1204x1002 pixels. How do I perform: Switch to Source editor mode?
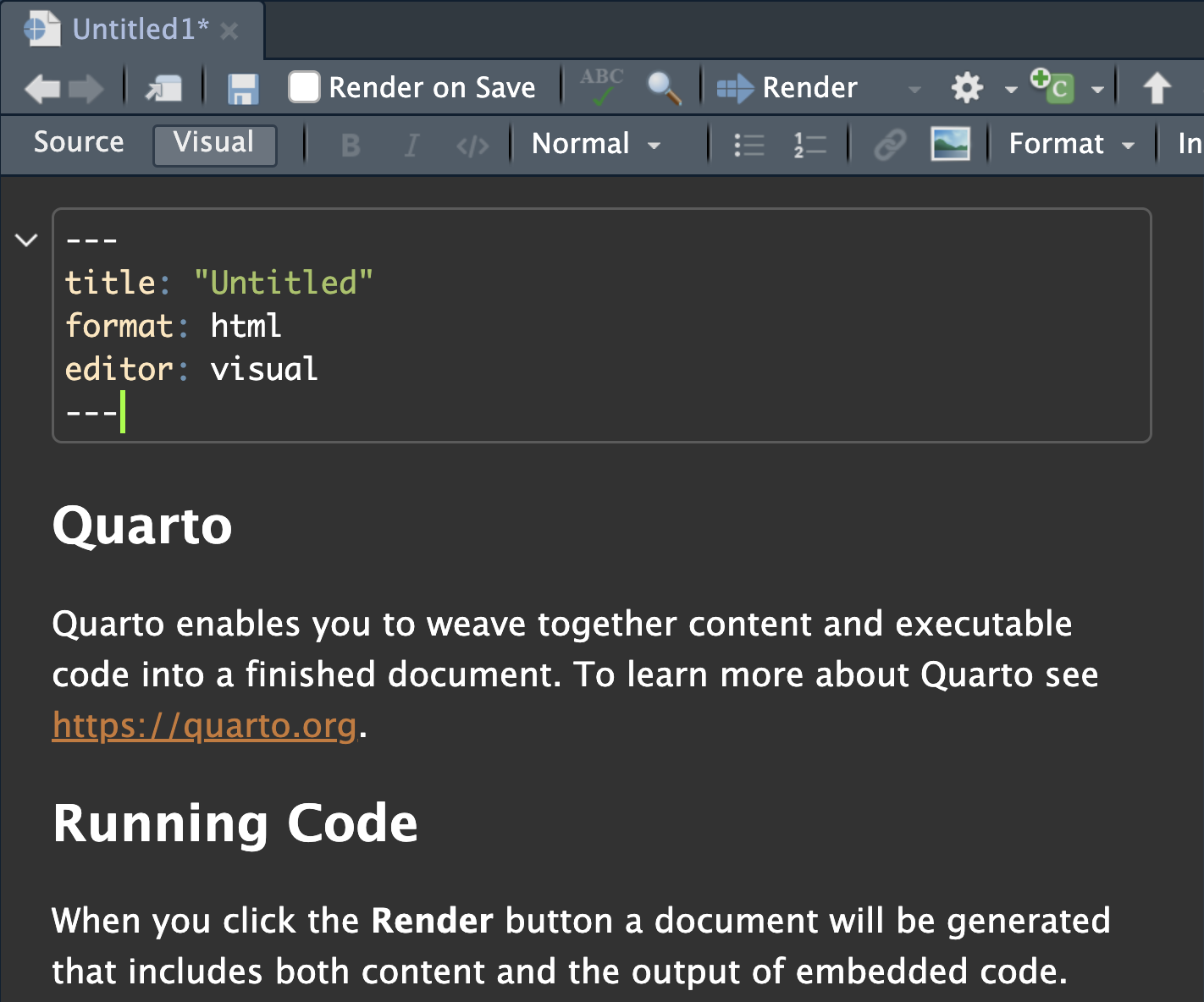pos(79,142)
